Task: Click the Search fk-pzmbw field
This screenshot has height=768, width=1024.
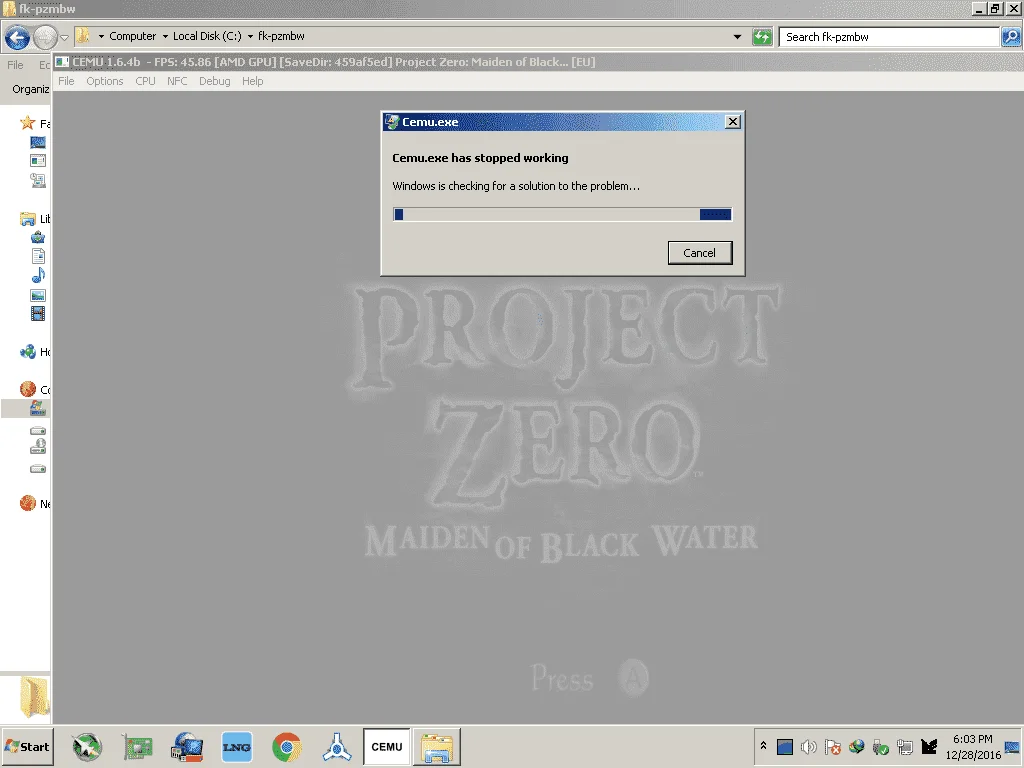Action: pyautogui.click(x=889, y=37)
